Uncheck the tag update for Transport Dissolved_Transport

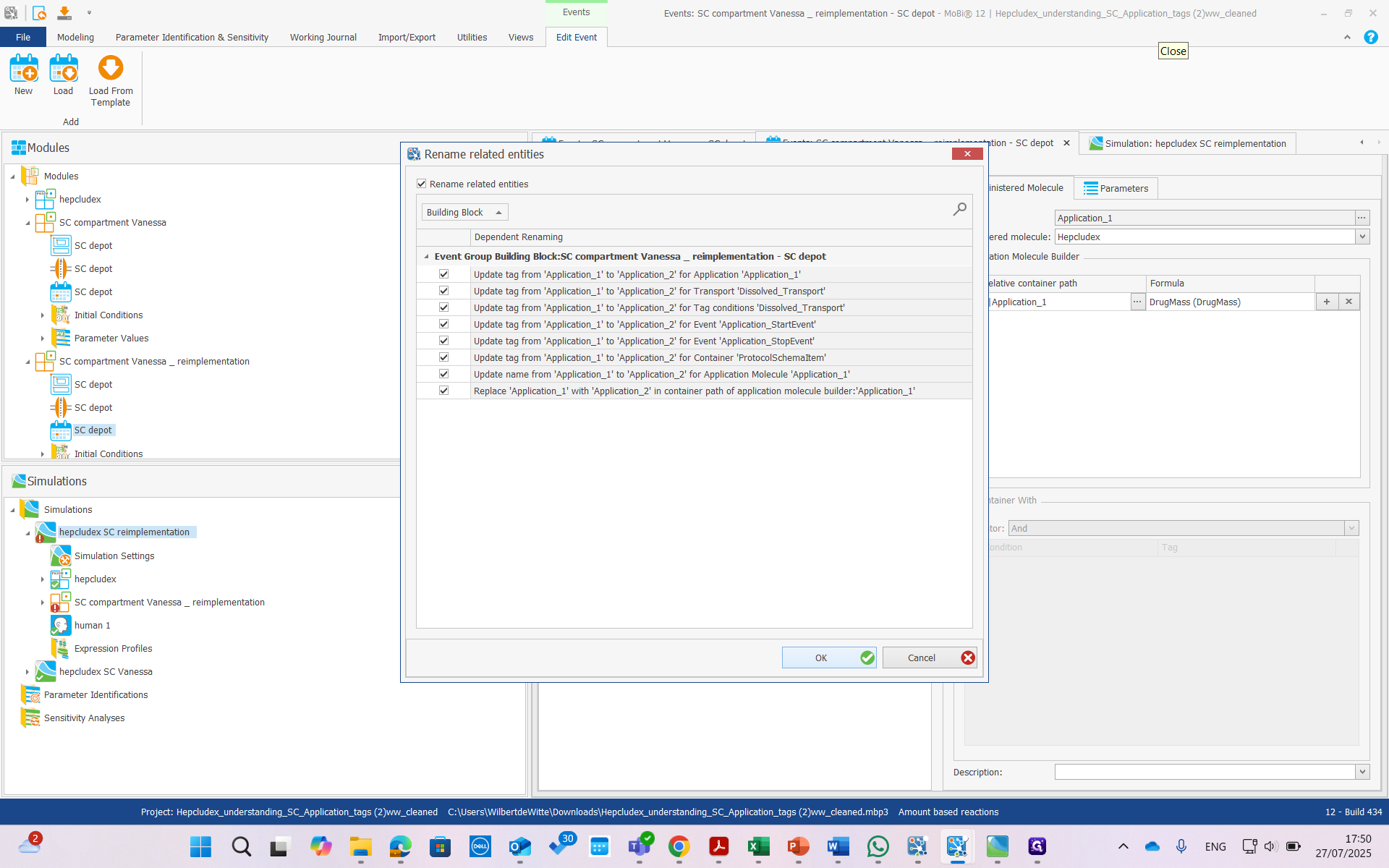[x=443, y=291]
